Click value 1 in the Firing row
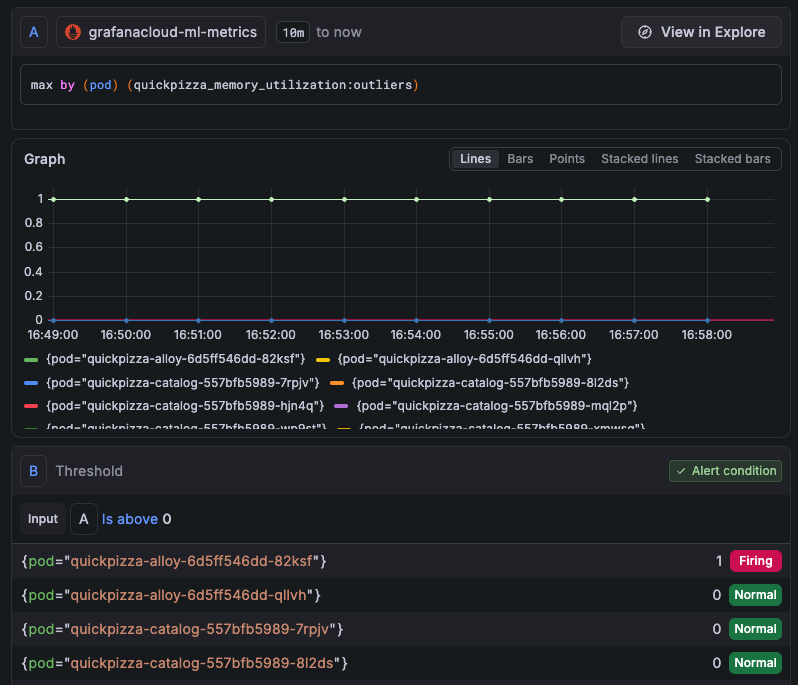This screenshot has width=798, height=685. 719,561
